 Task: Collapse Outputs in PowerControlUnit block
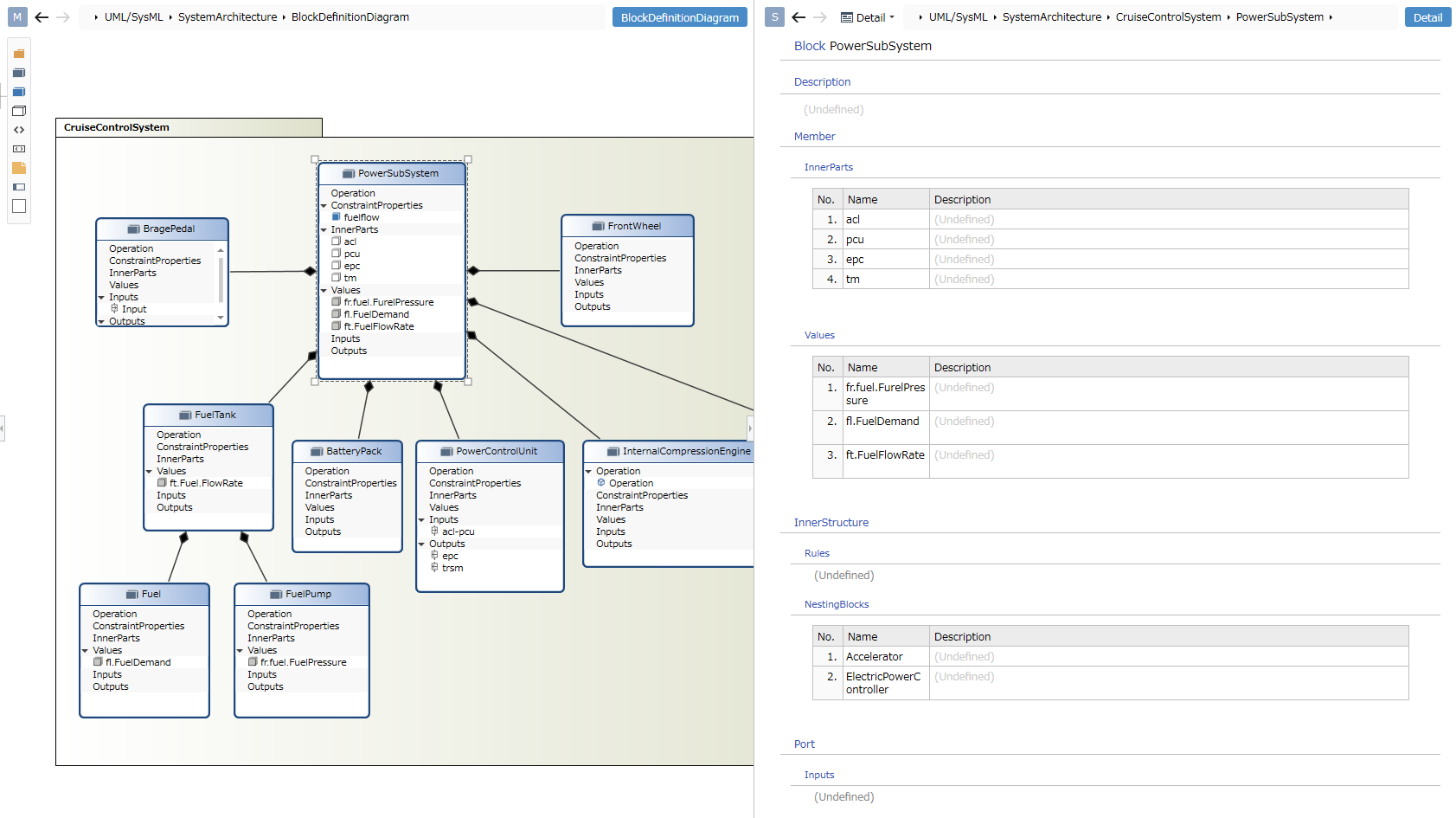[x=422, y=544]
